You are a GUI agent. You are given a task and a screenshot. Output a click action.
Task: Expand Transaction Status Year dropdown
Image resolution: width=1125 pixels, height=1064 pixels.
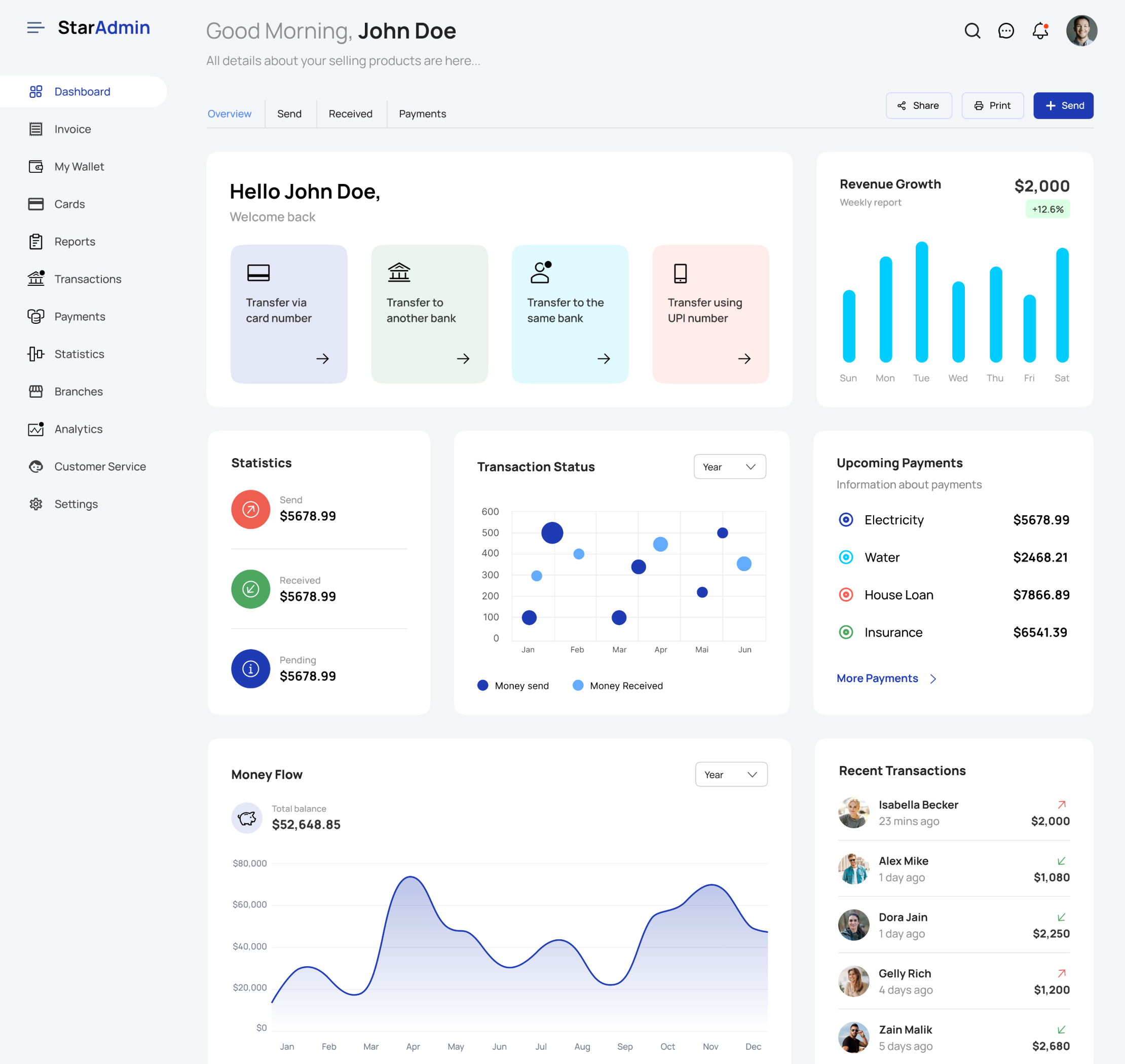click(x=730, y=467)
